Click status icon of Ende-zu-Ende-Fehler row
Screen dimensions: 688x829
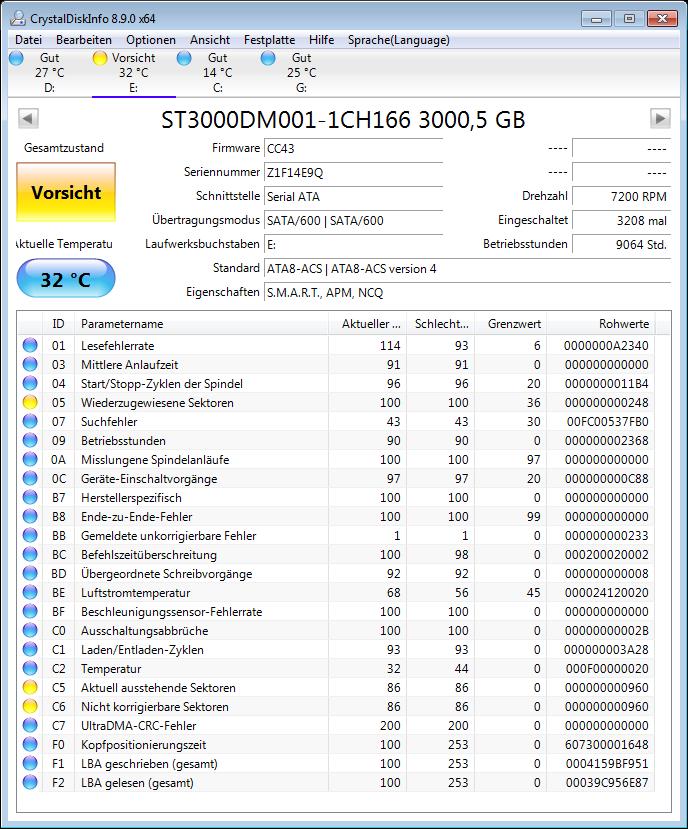[30, 517]
